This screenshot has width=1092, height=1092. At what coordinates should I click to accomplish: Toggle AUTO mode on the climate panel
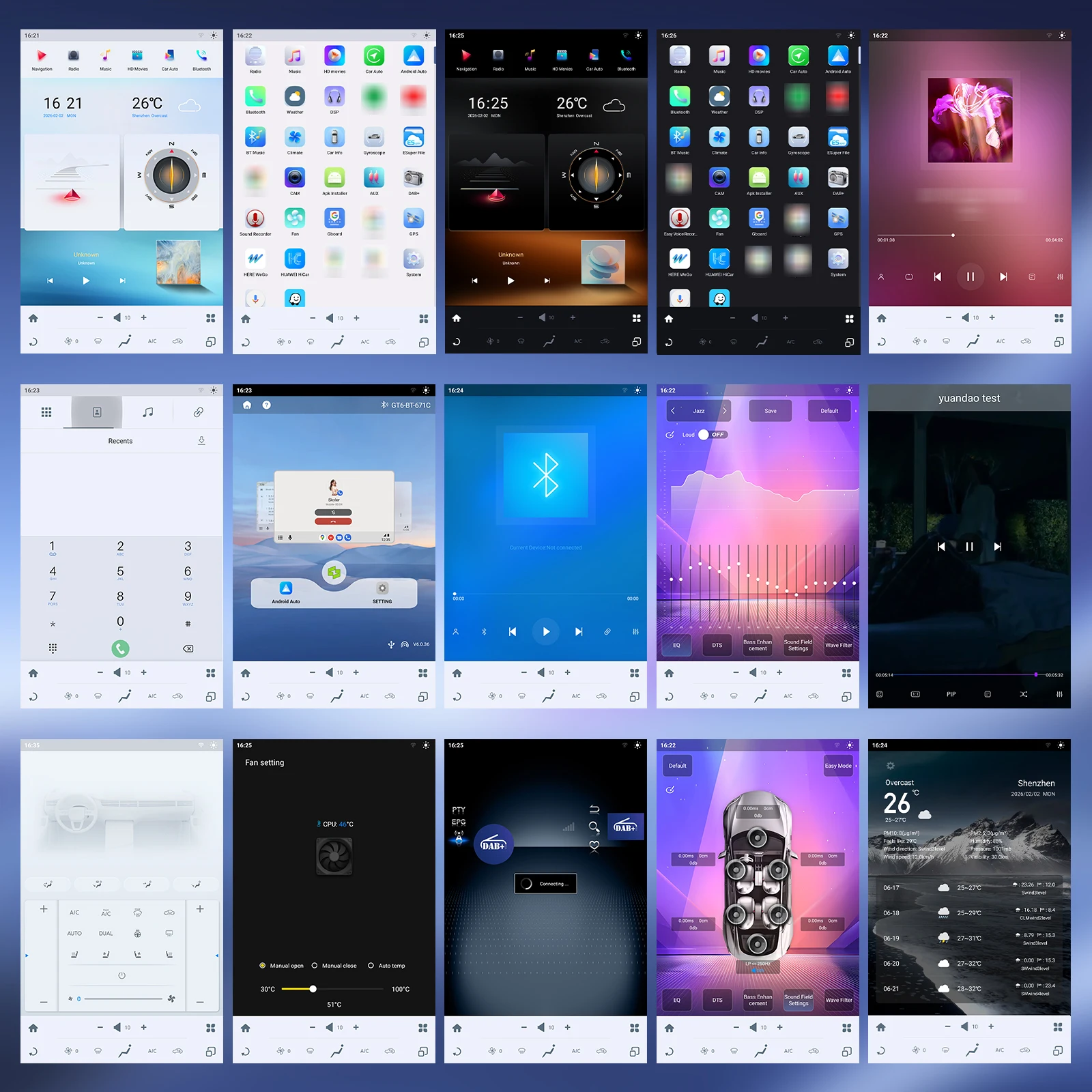coord(74,933)
